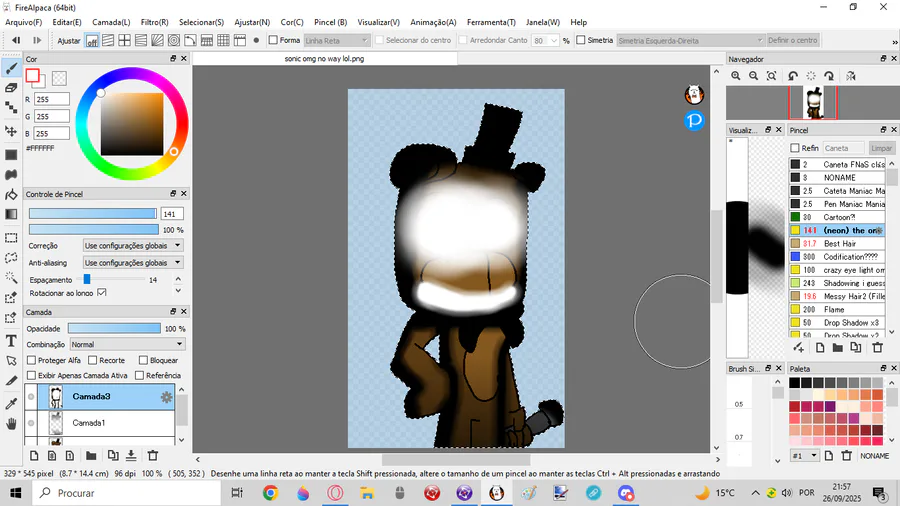This screenshot has height=506, width=900.
Task: Delete brush with Pincel panel trash icon
Action: 878,348
